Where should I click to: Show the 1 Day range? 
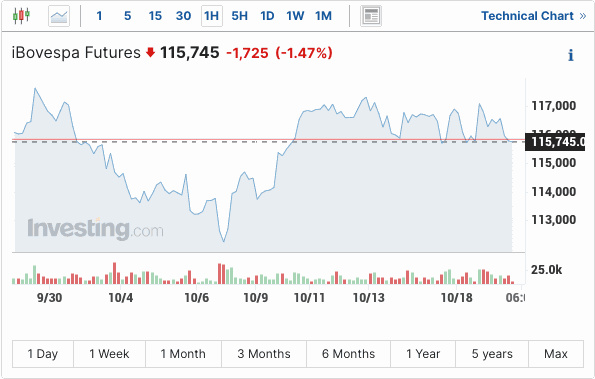pyautogui.click(x=43, y=354)
